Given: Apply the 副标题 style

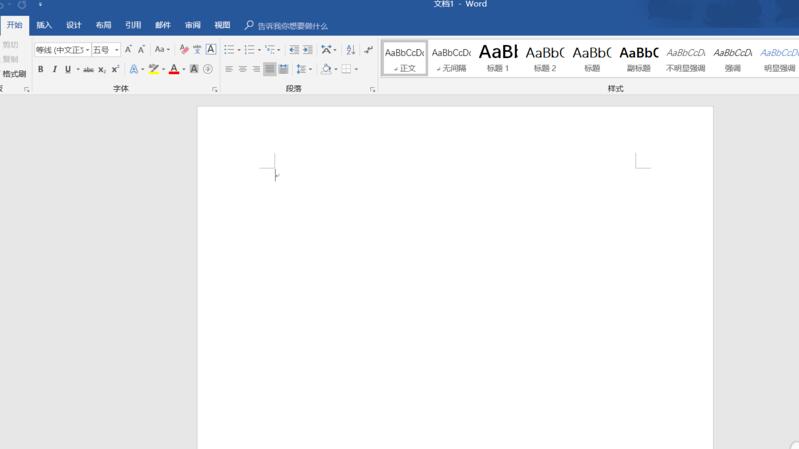Looking at the screenshot, I should (639, 59).
